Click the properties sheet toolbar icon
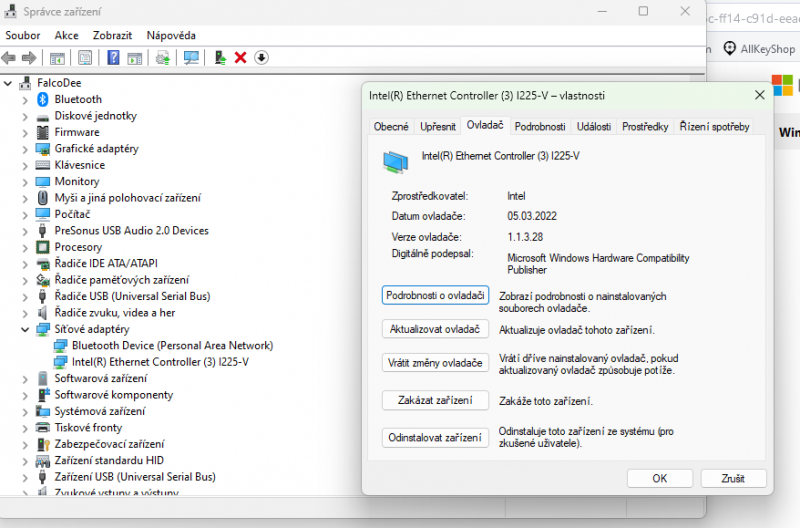 tap(85, 58)
